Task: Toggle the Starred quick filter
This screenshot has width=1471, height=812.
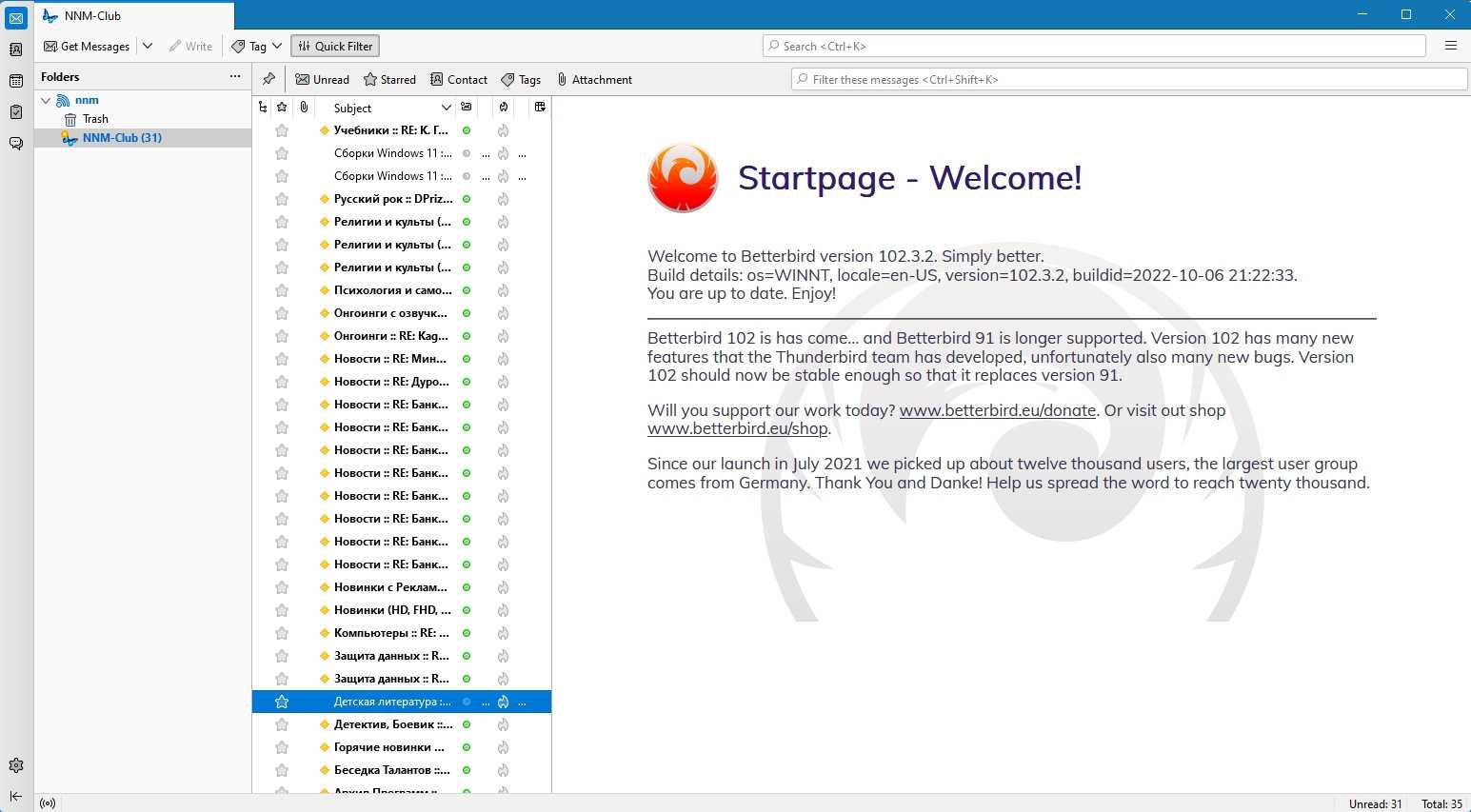Action: click(389, 80)
